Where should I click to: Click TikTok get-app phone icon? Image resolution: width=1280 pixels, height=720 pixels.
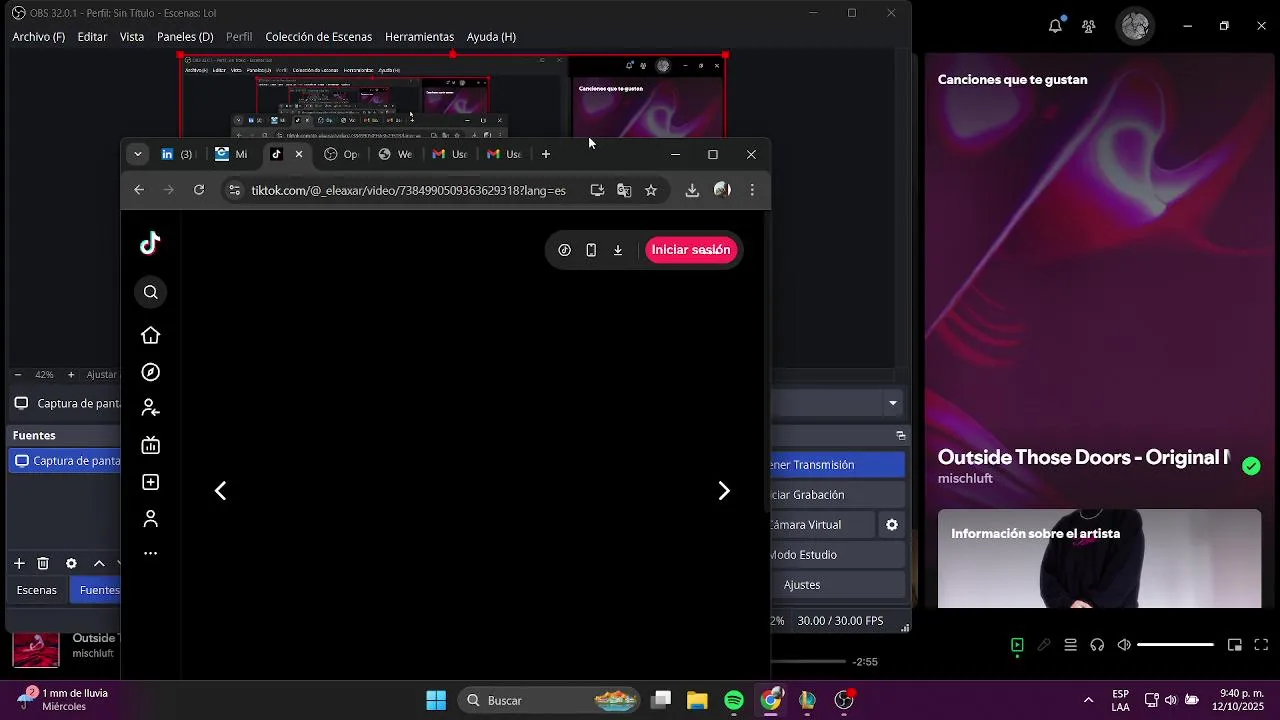[591, 250]
